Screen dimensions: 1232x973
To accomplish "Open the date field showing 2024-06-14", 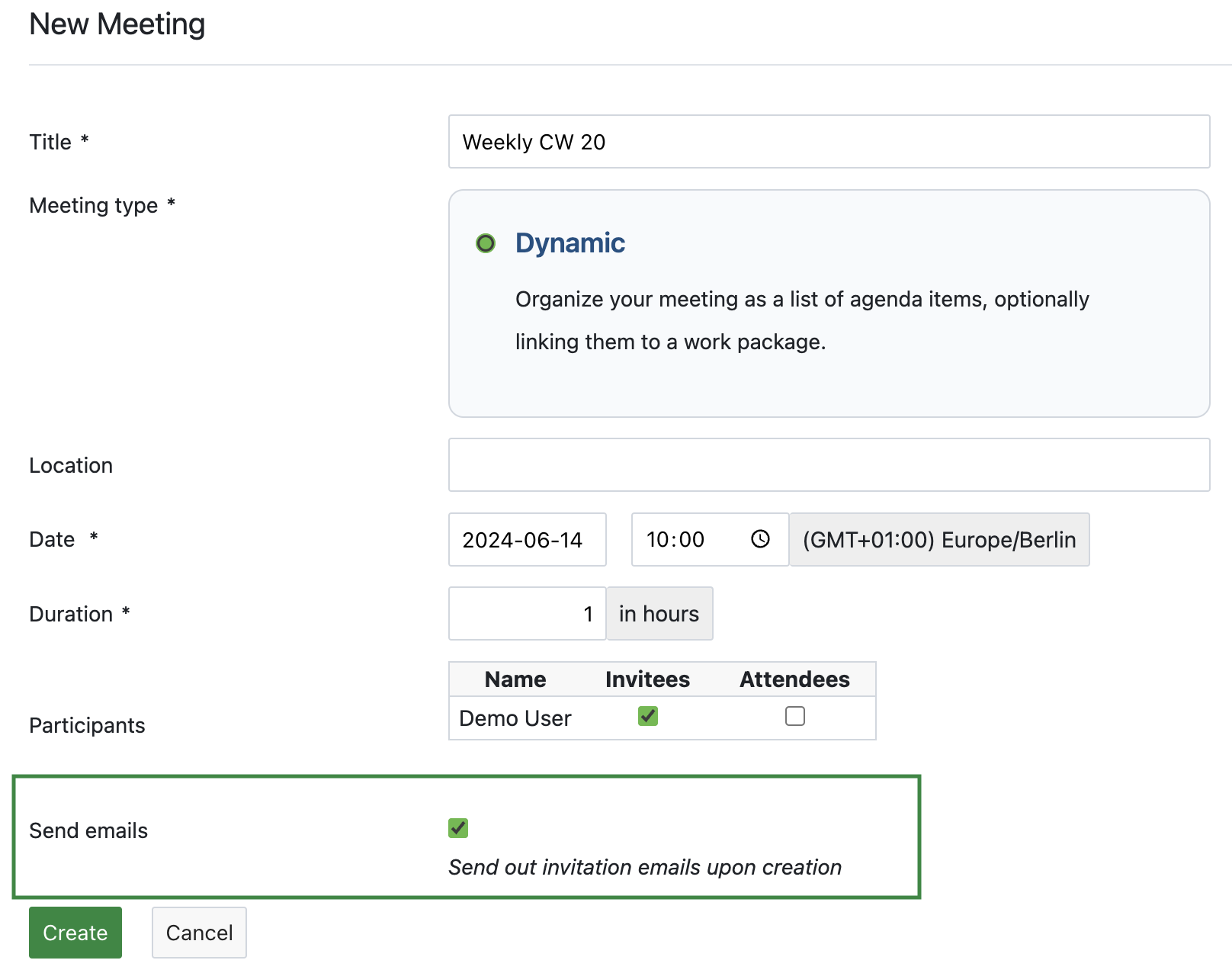I will [527, 539].
